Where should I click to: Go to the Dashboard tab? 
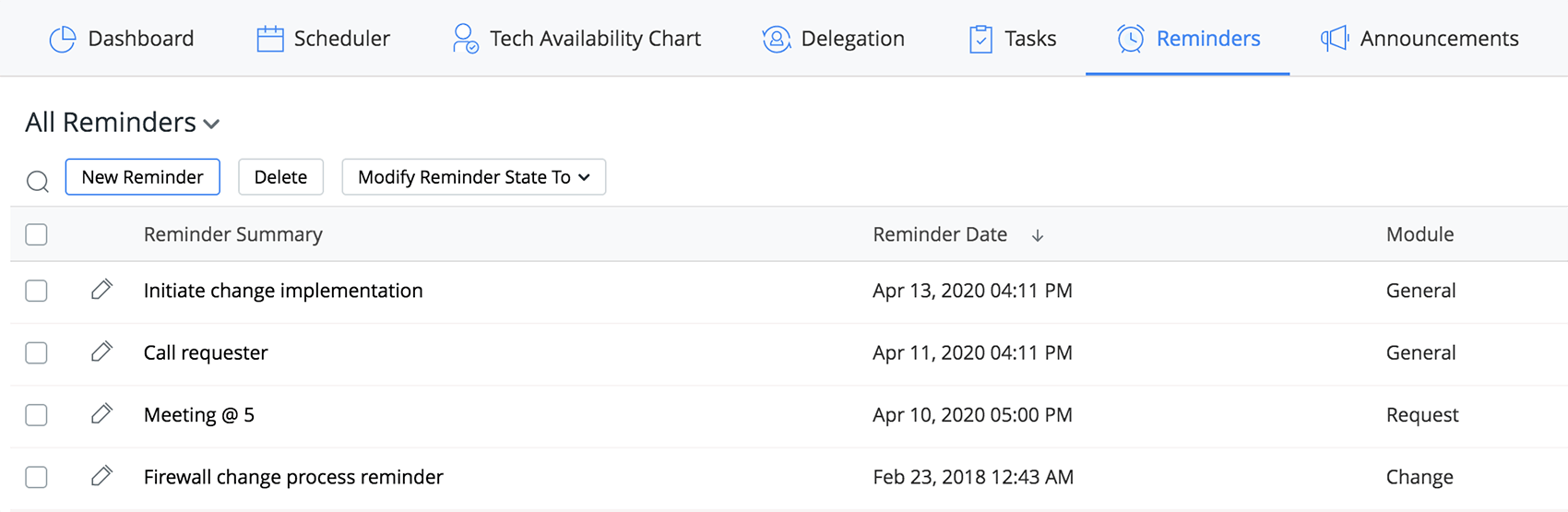(x=121, y=39)
